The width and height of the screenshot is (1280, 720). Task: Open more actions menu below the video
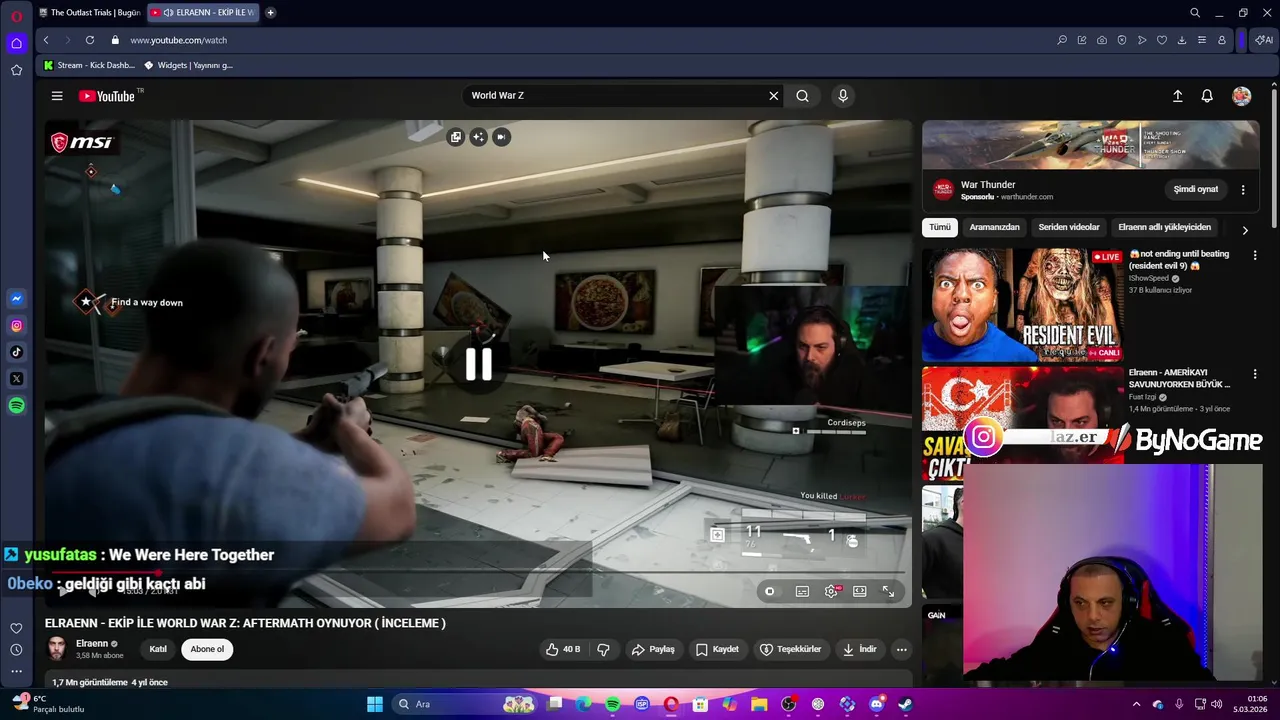(901, 649)
